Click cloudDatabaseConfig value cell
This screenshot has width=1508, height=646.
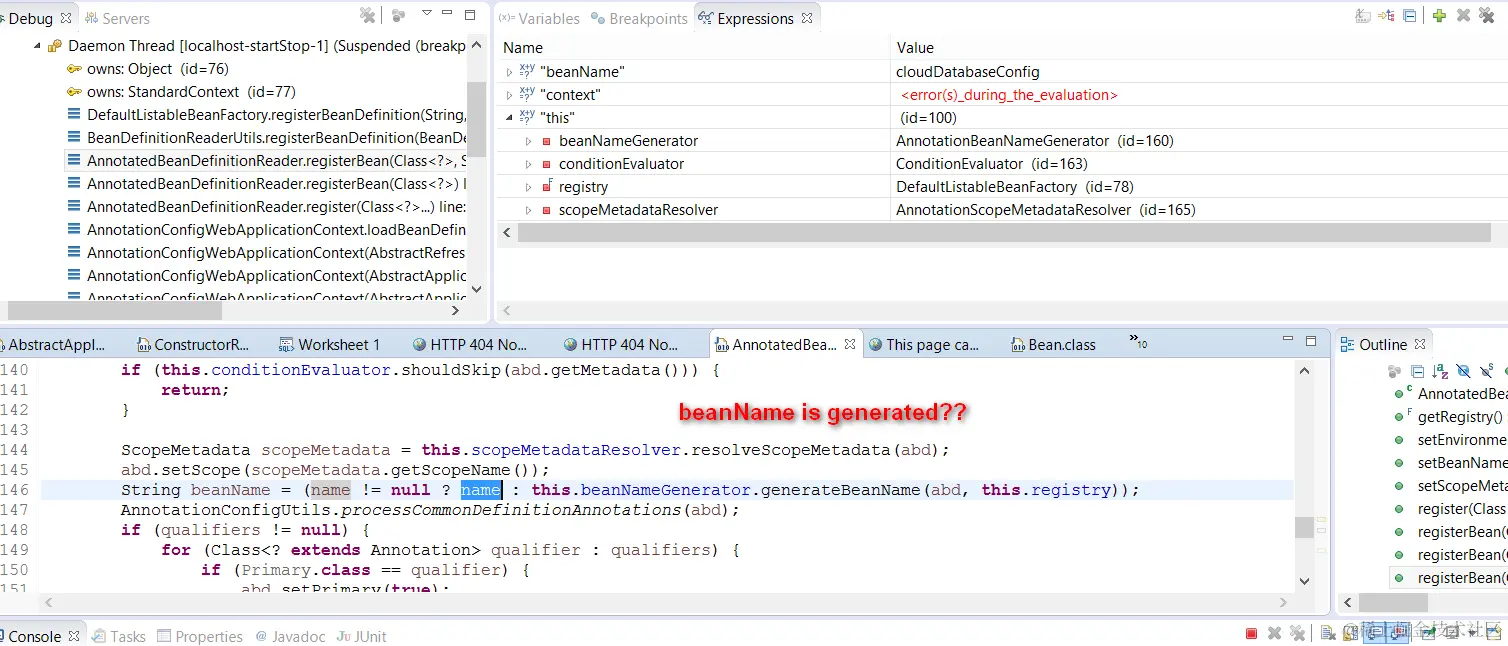967,72
